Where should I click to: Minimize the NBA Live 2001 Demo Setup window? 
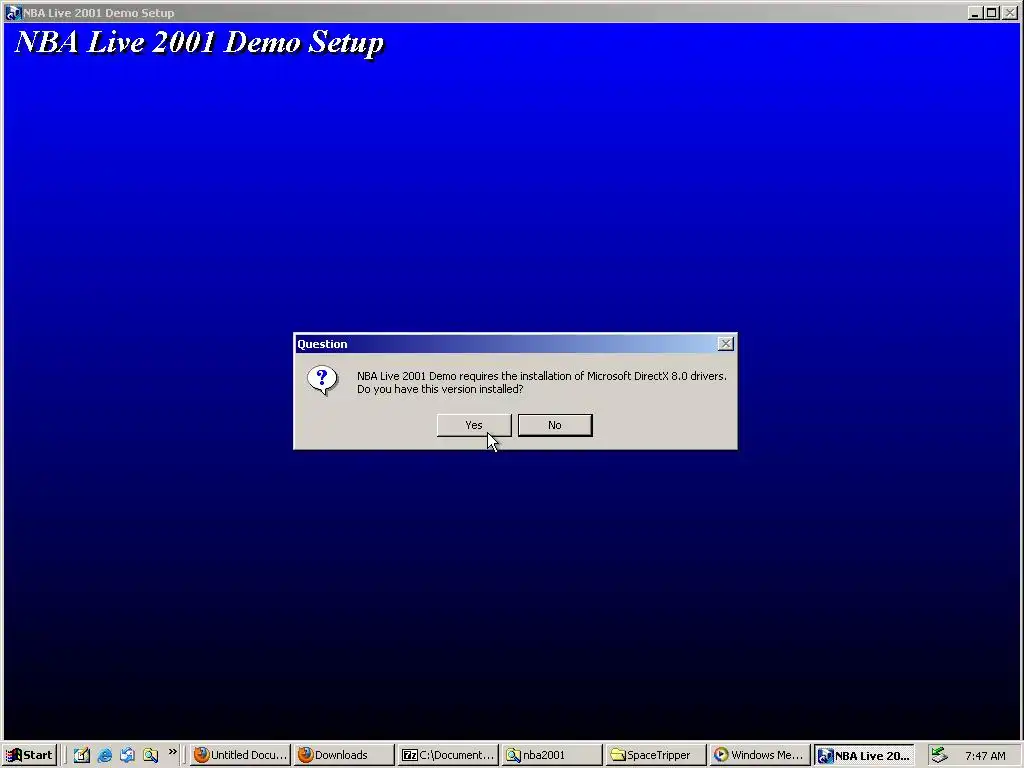[x=975, y=12]
